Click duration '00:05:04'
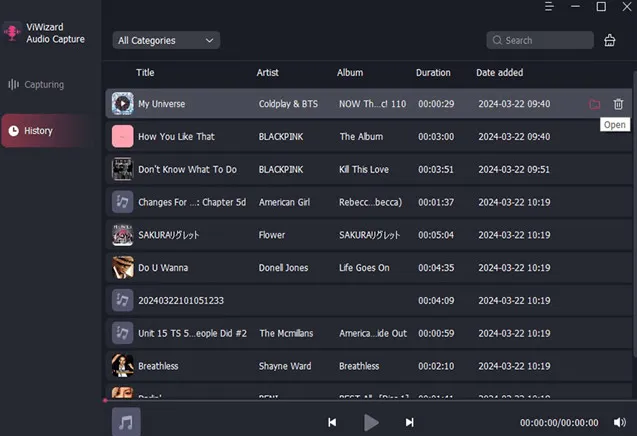Image resolution: width=637 pixels, height=436 pixels. [x=436, y=235]
